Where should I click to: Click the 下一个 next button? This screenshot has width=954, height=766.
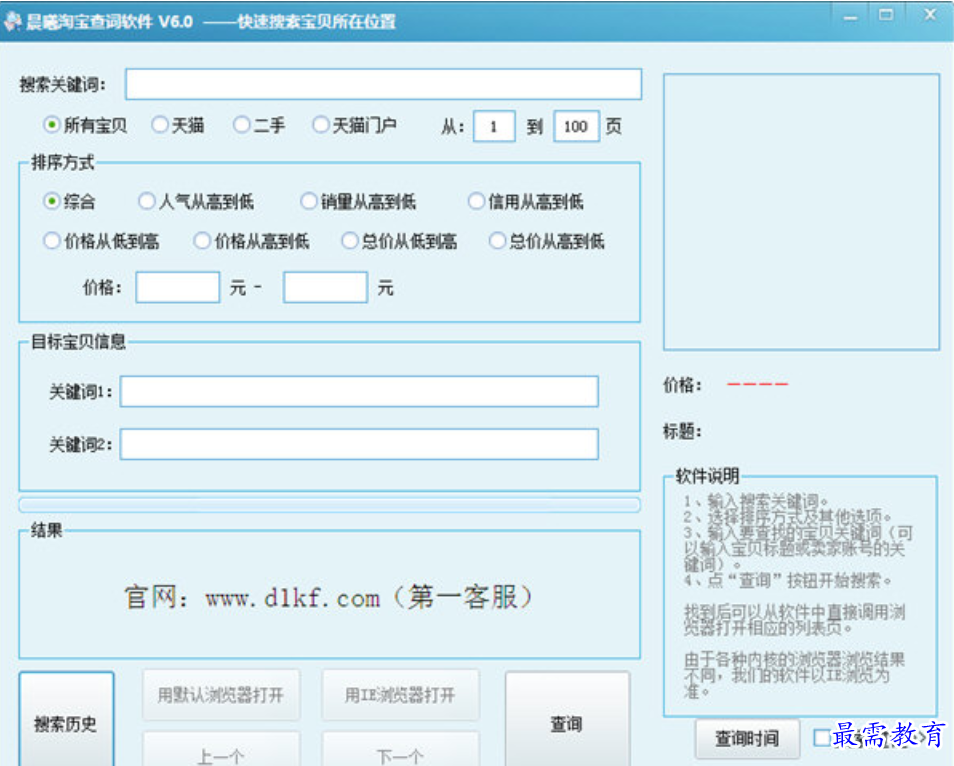point(400,749)
